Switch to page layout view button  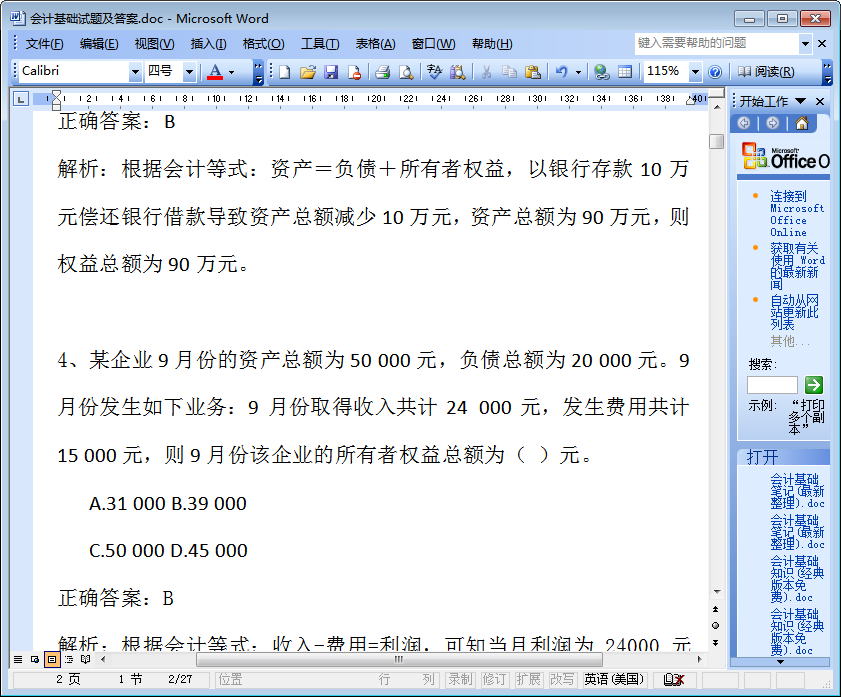(x=52, y=660)
